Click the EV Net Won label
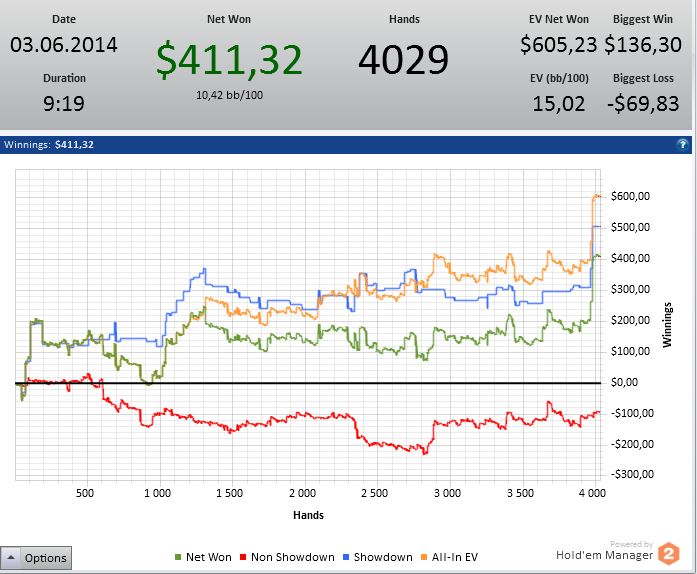The height and width of the screenshot is (574, 697). pos(559,19)
